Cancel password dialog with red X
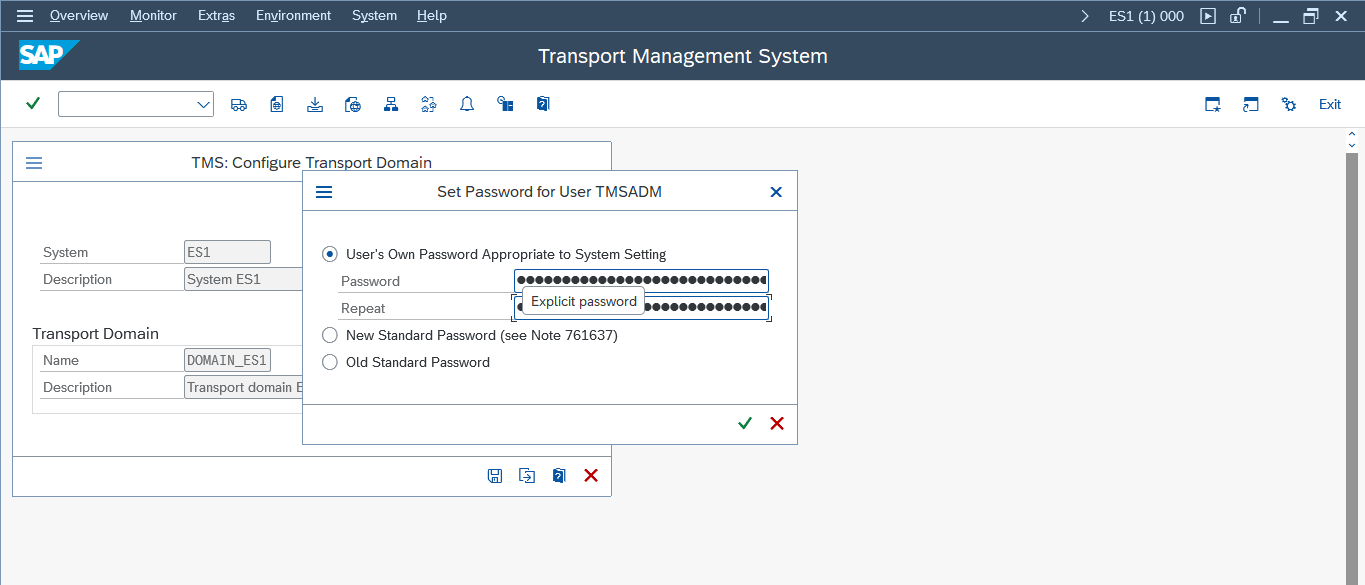The height and width of the screenshot is (585, 1365). coord(777,424)
